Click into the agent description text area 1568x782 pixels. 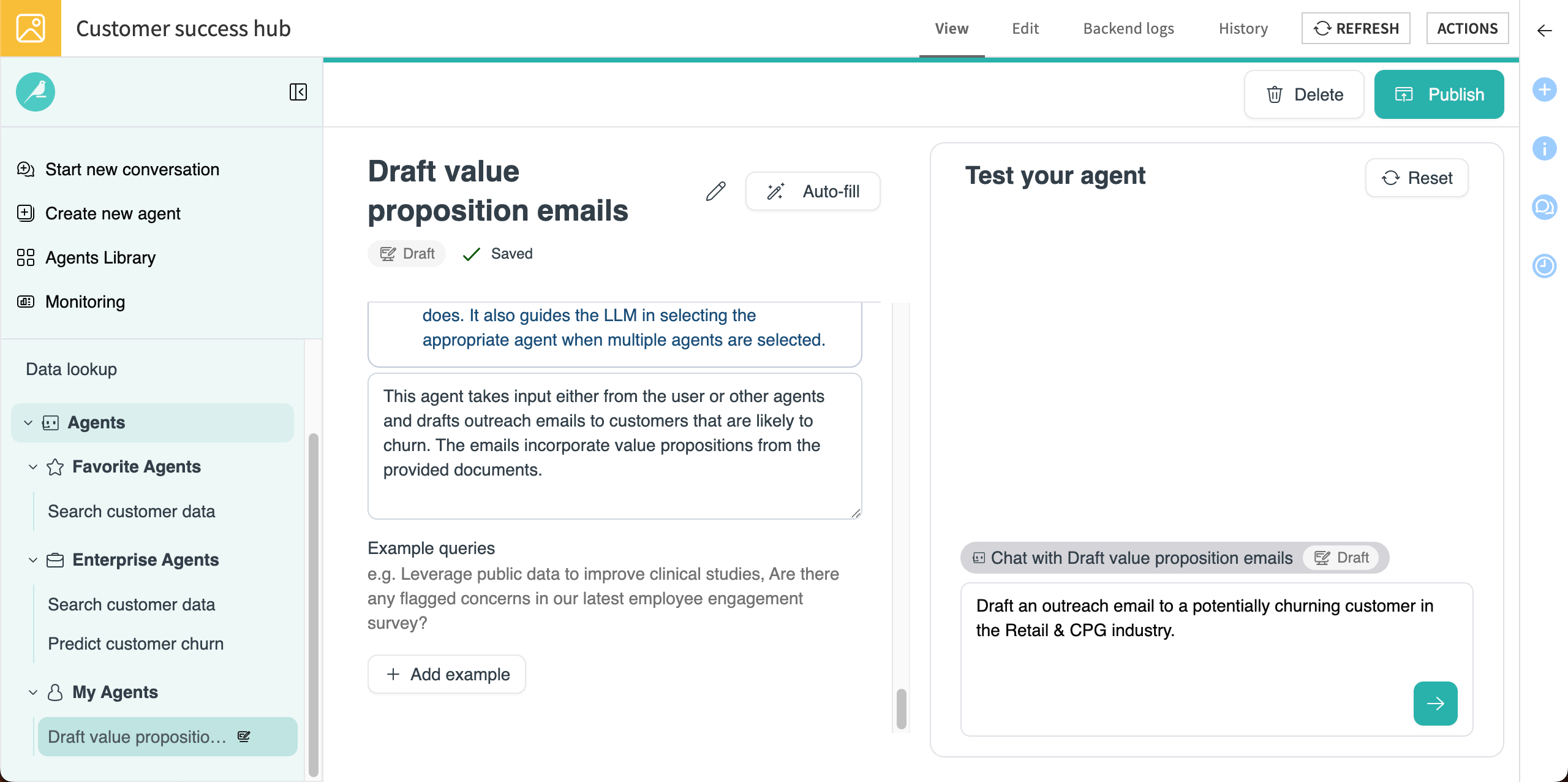tap(614, 446)
